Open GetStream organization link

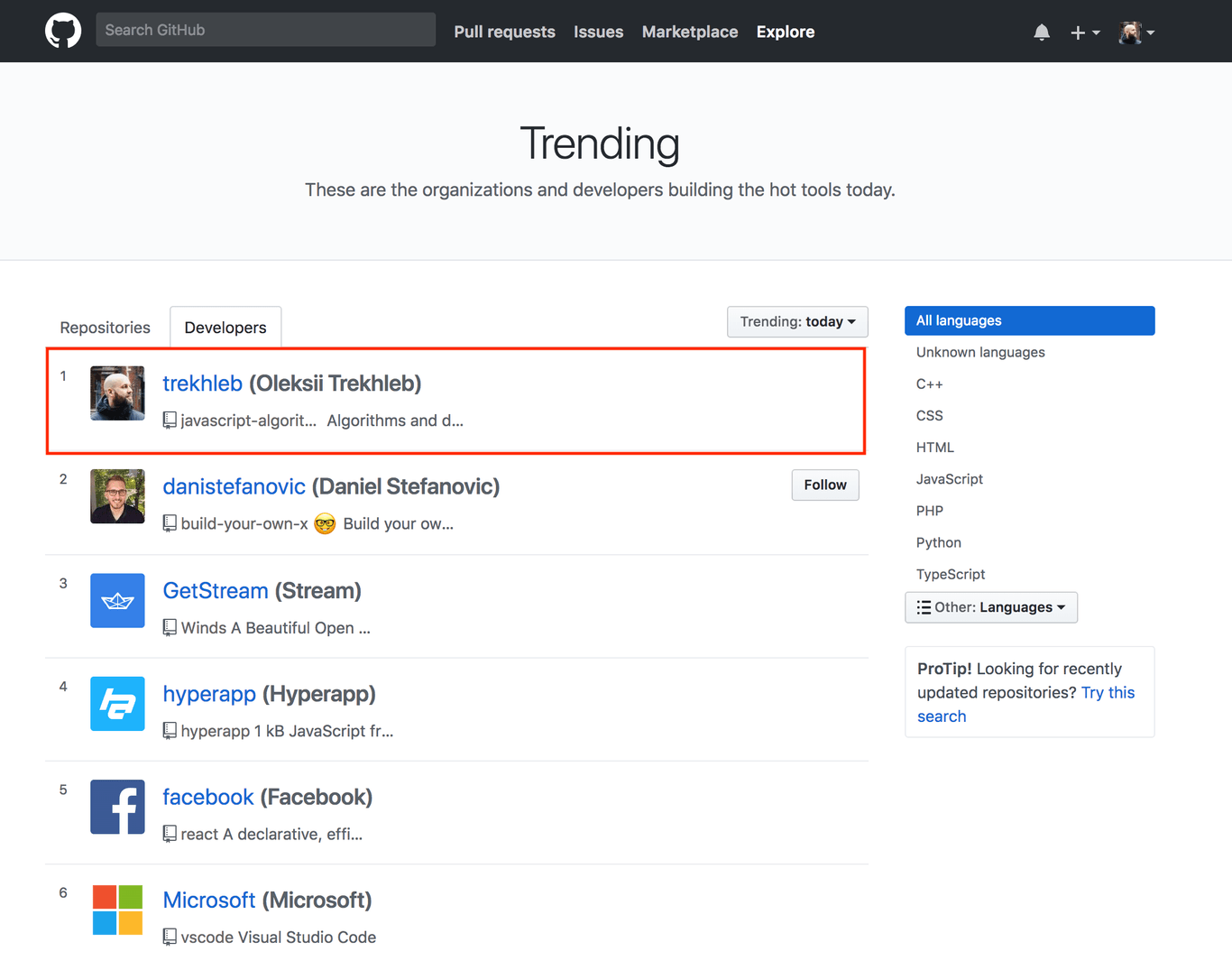(x=216, y=590)
